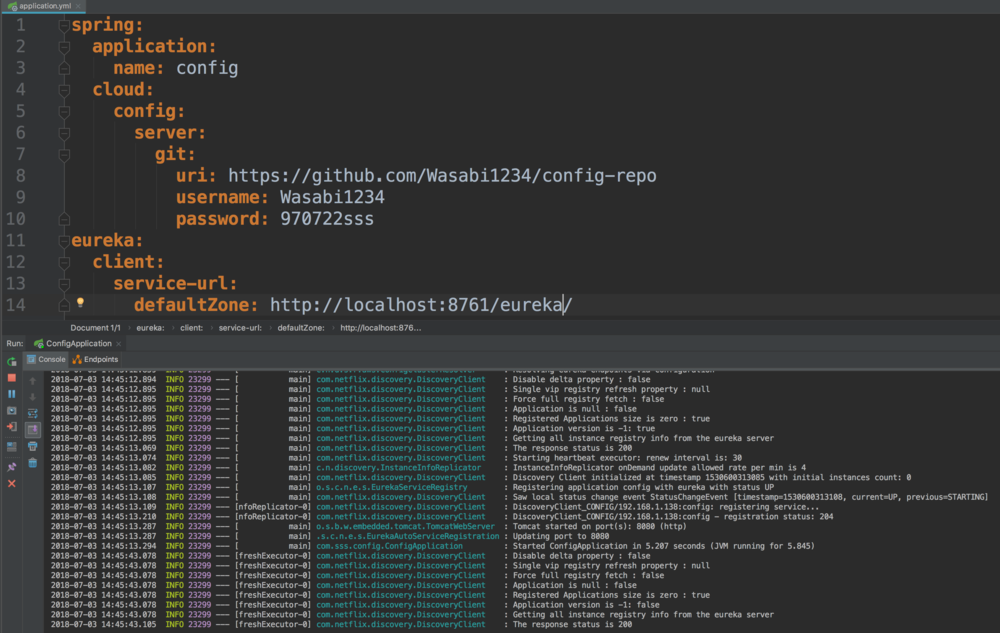The image size is (1000, 633).
Task: Pause the console output
Action: (12, 394)
